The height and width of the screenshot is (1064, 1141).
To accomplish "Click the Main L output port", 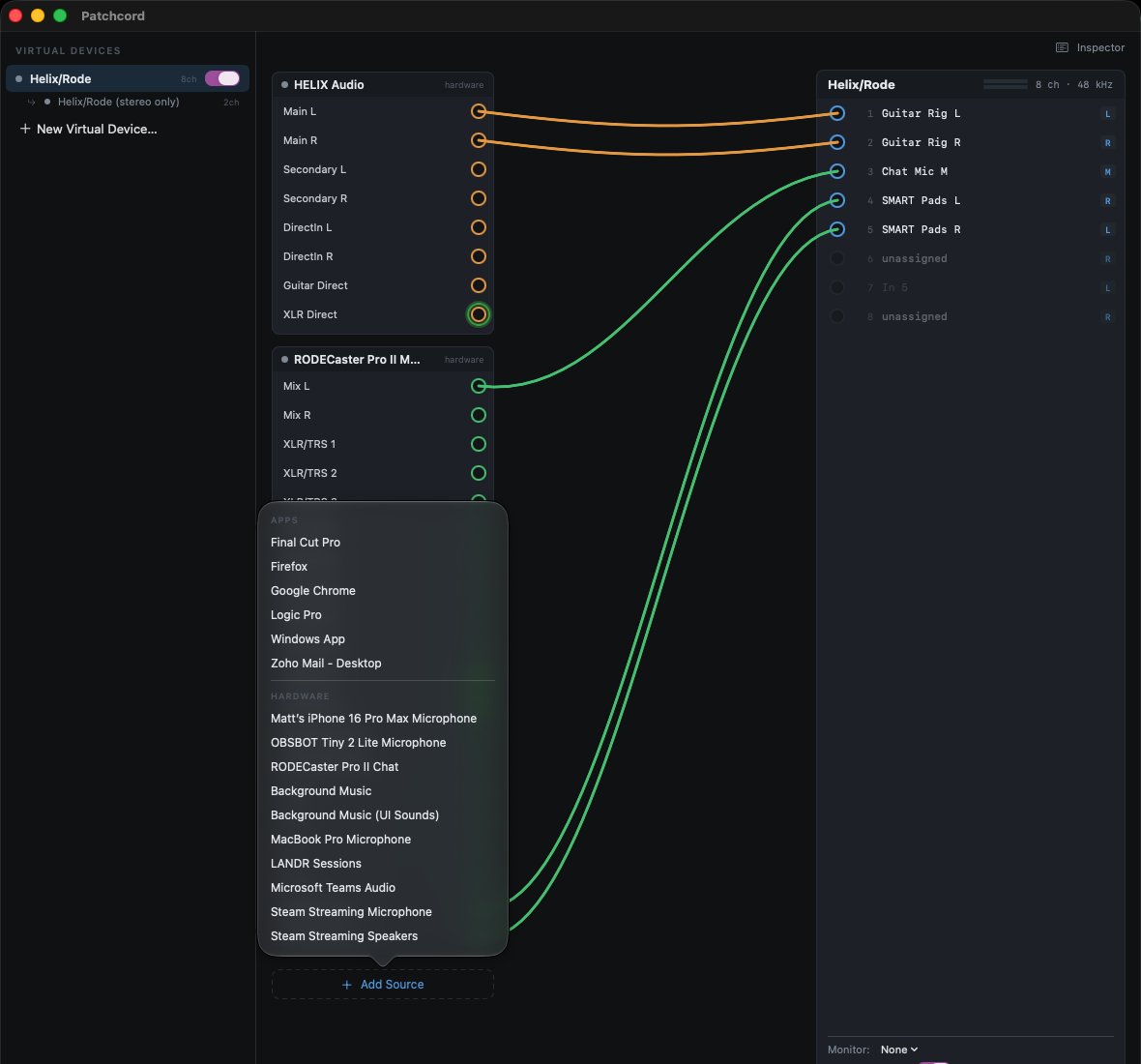I will 478,111.
